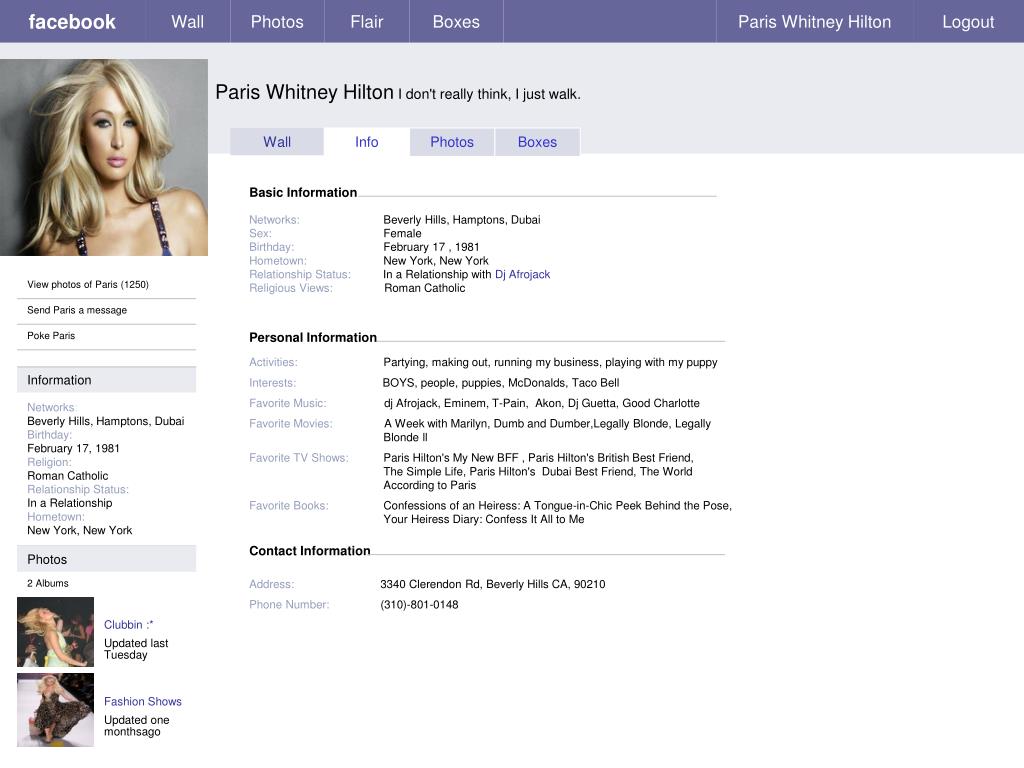1024x768 pixels.
Task: Open Wall in the top navigation bar
Action: point(187,22)
